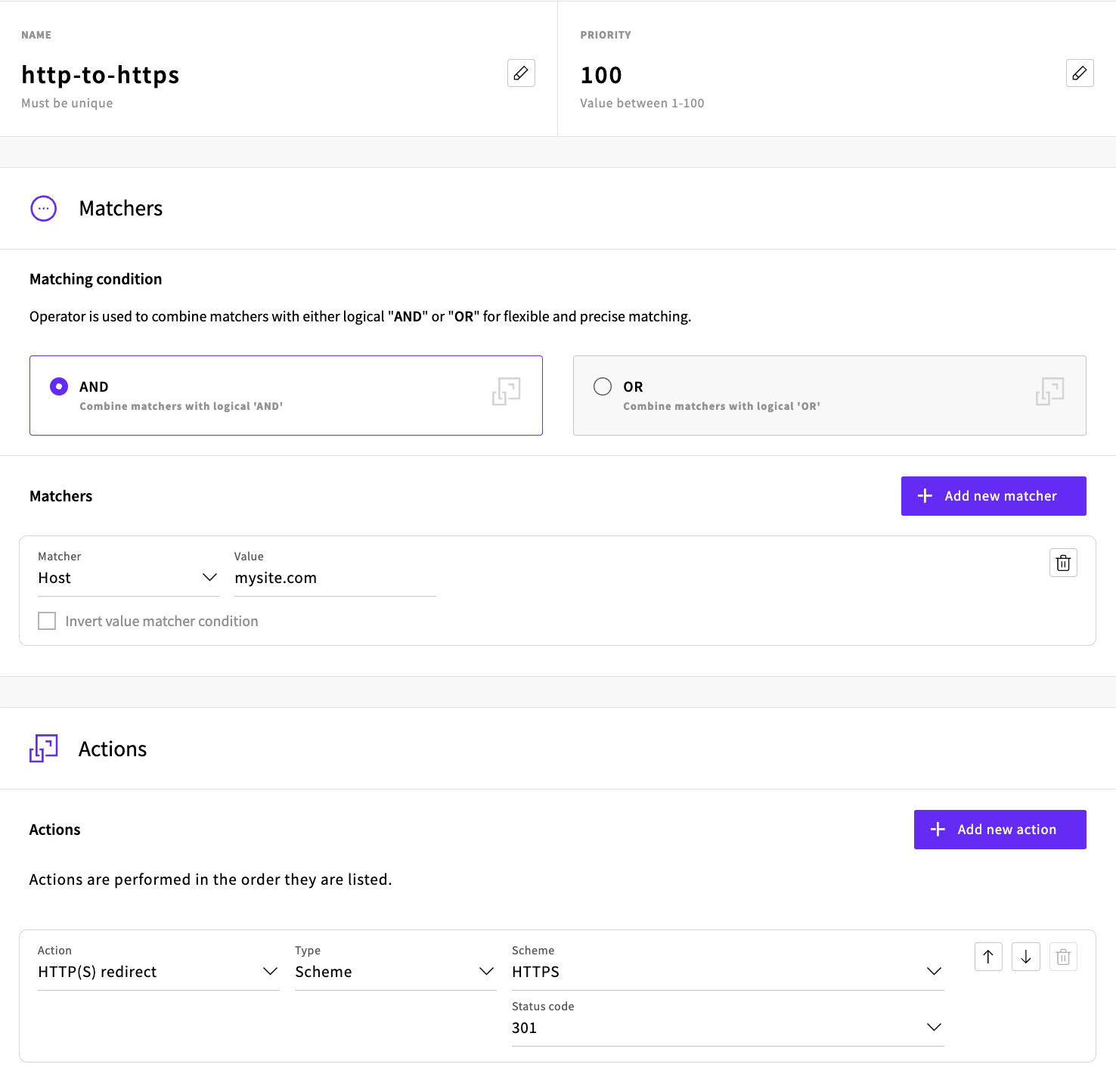
Task: Delete the Host matcher with trash icon
Action: (x=1063, y=563)
